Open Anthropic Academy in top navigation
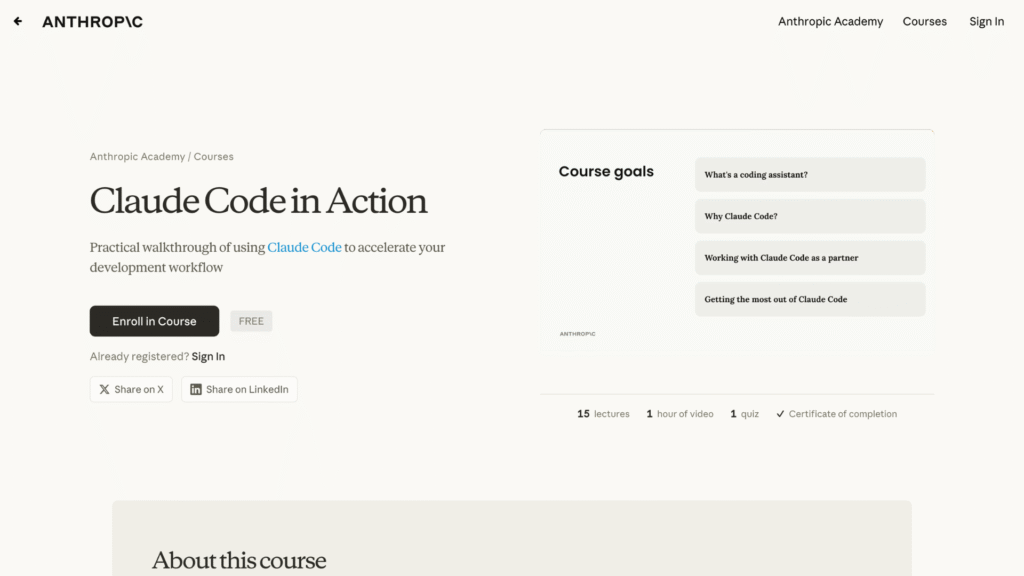Image resolution: width=1024 pixels, height=576 pixels. pyautogui.click(x=830, y=22)
